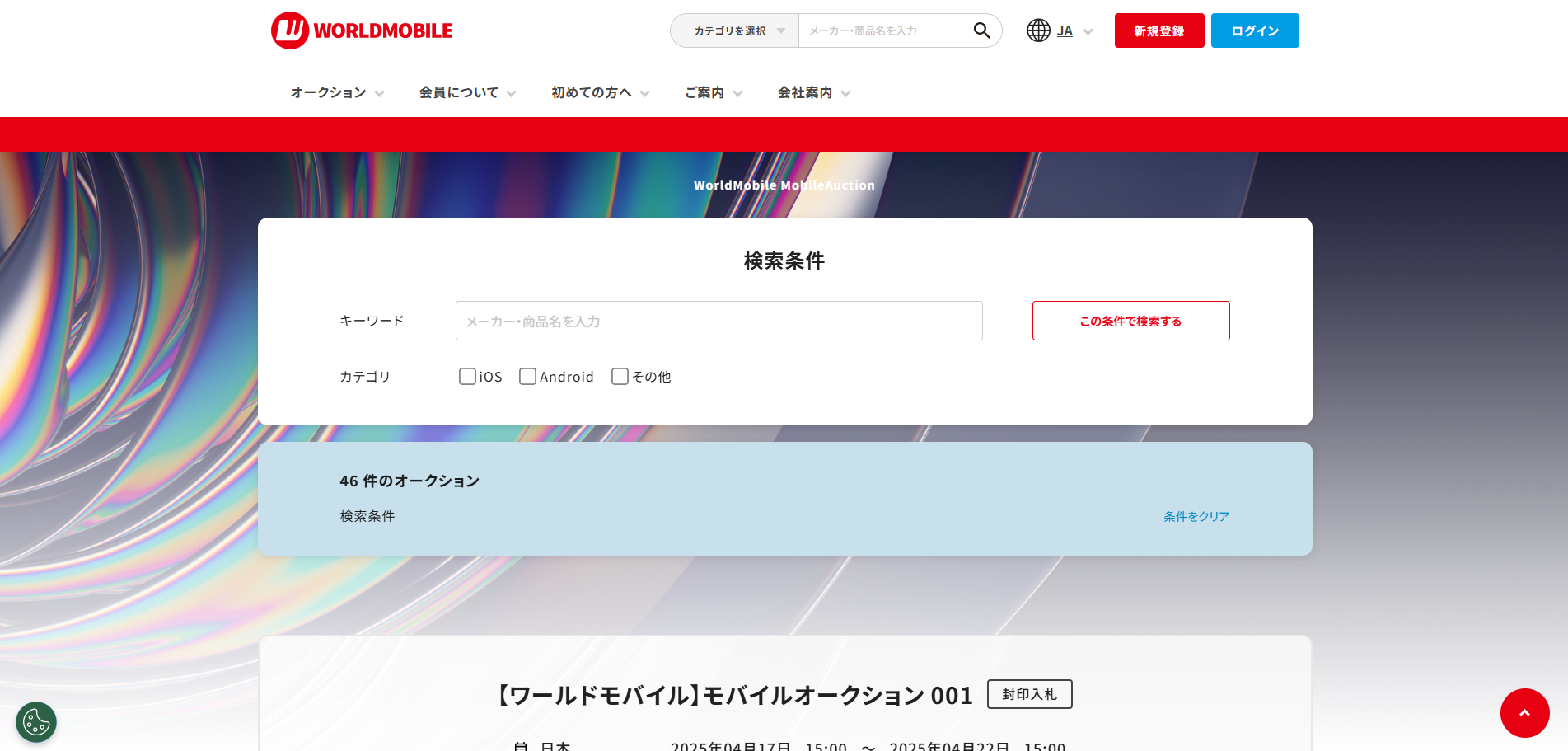The width and height of the screenshot is (1568, 751).
Task: Click この条件で検索する search button
Action: pyautogui.click(x=1130, y=321)
